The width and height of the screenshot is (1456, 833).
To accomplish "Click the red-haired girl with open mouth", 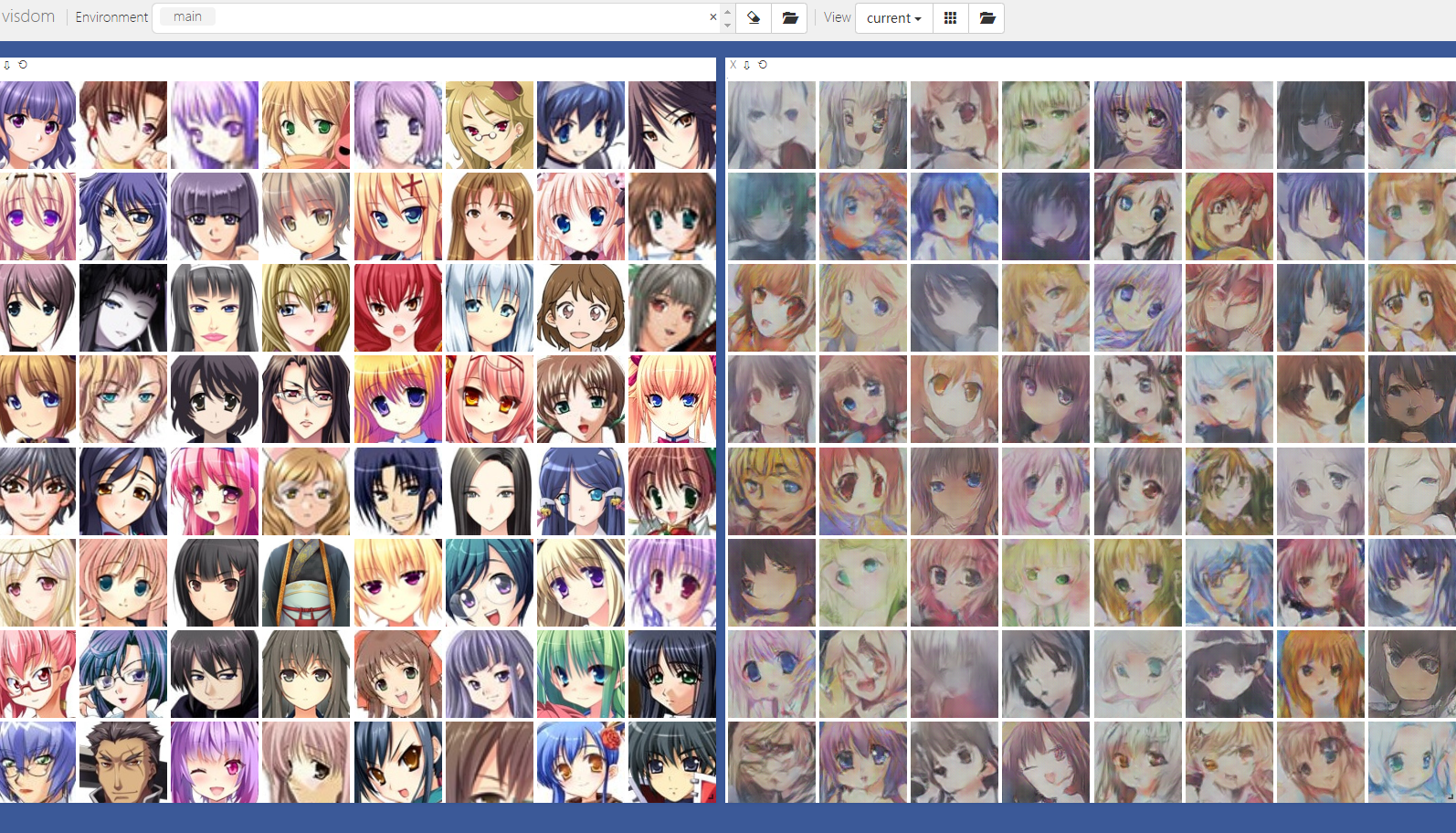I will tap(397, 308).
